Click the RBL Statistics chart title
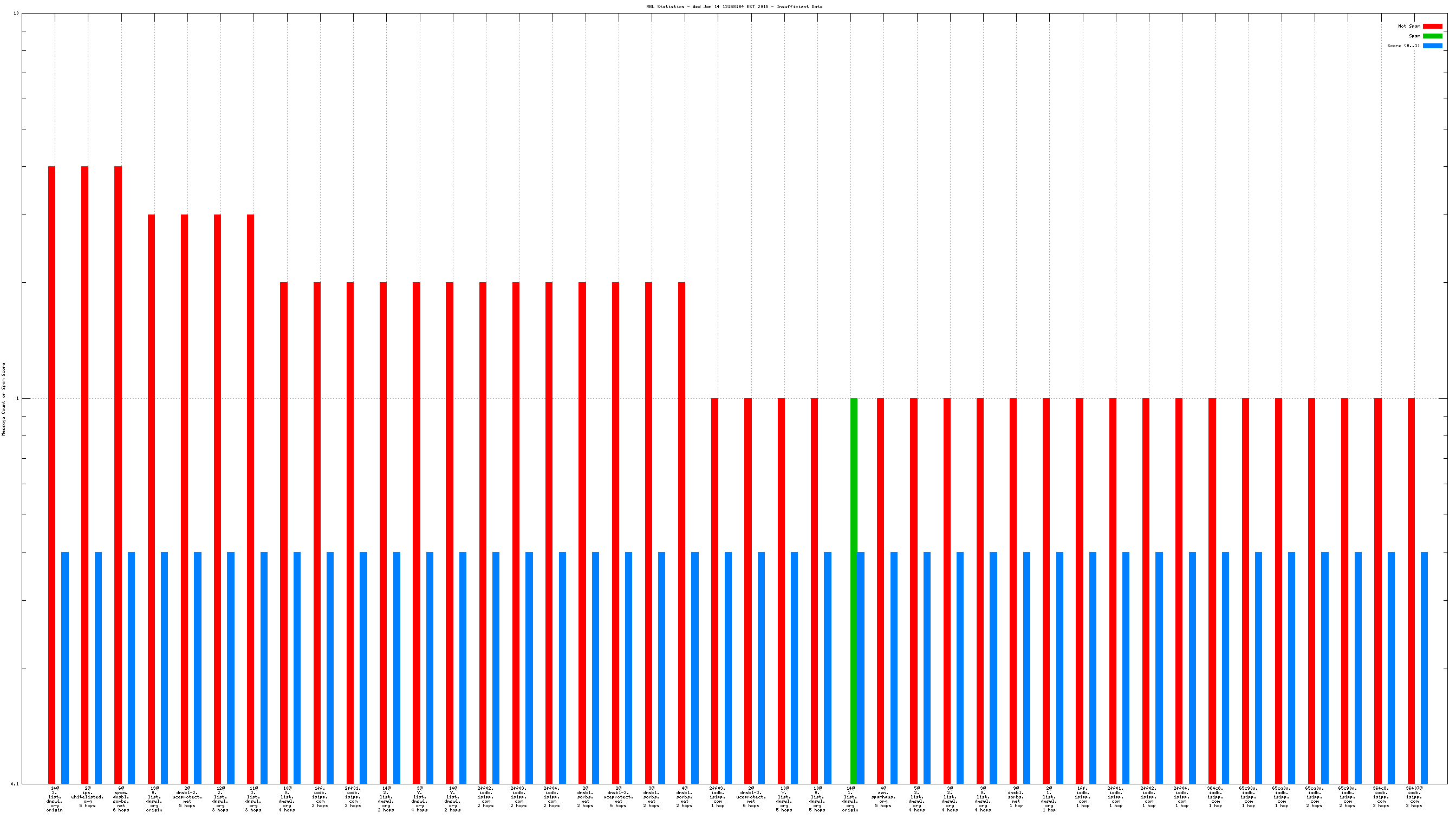 pyautogui.click(x=734, y=7)
